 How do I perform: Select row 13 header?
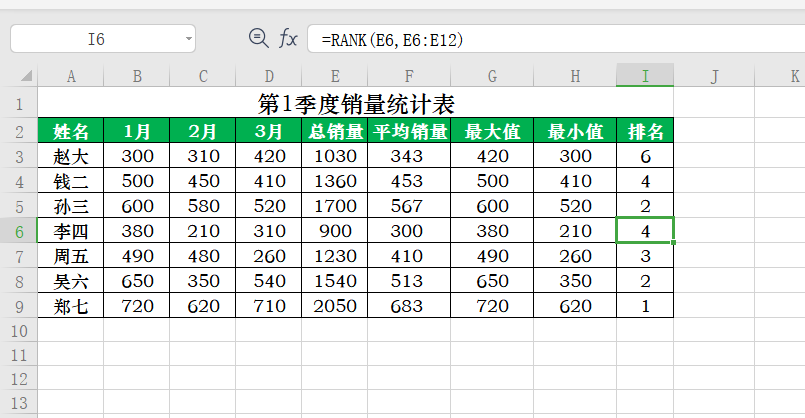(19, 403)
